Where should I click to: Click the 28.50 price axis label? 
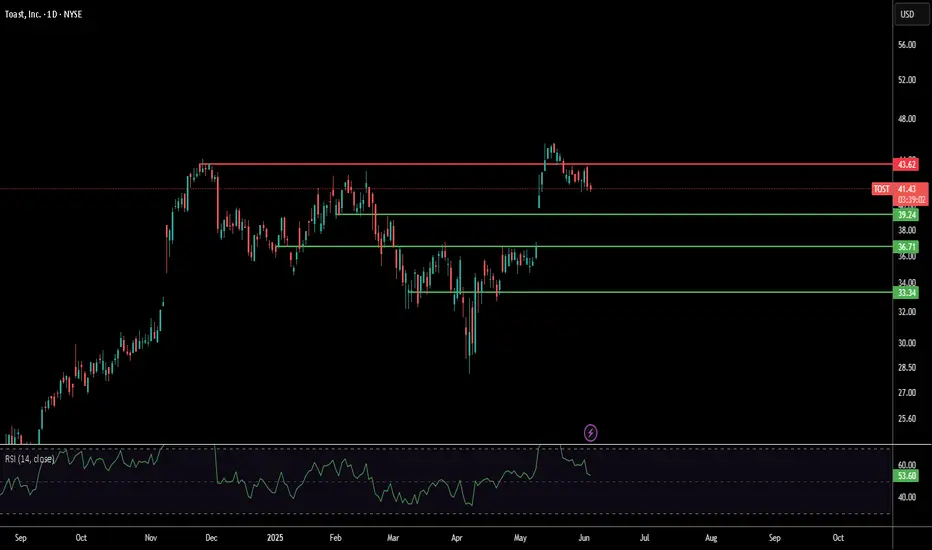pos(907,367)
